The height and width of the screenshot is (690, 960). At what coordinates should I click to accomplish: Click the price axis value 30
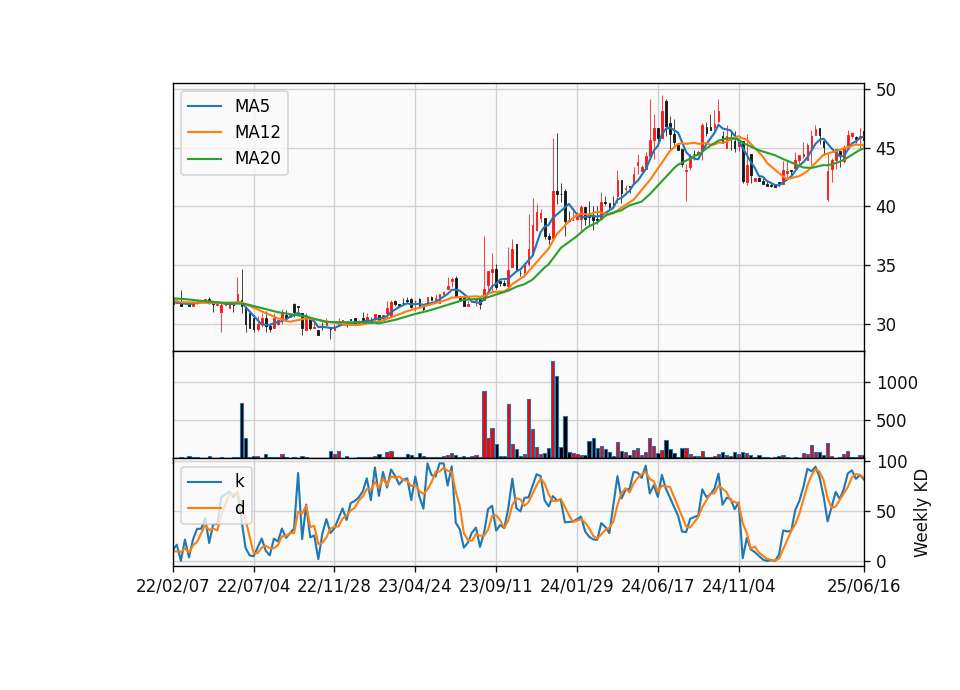[885, 324]
